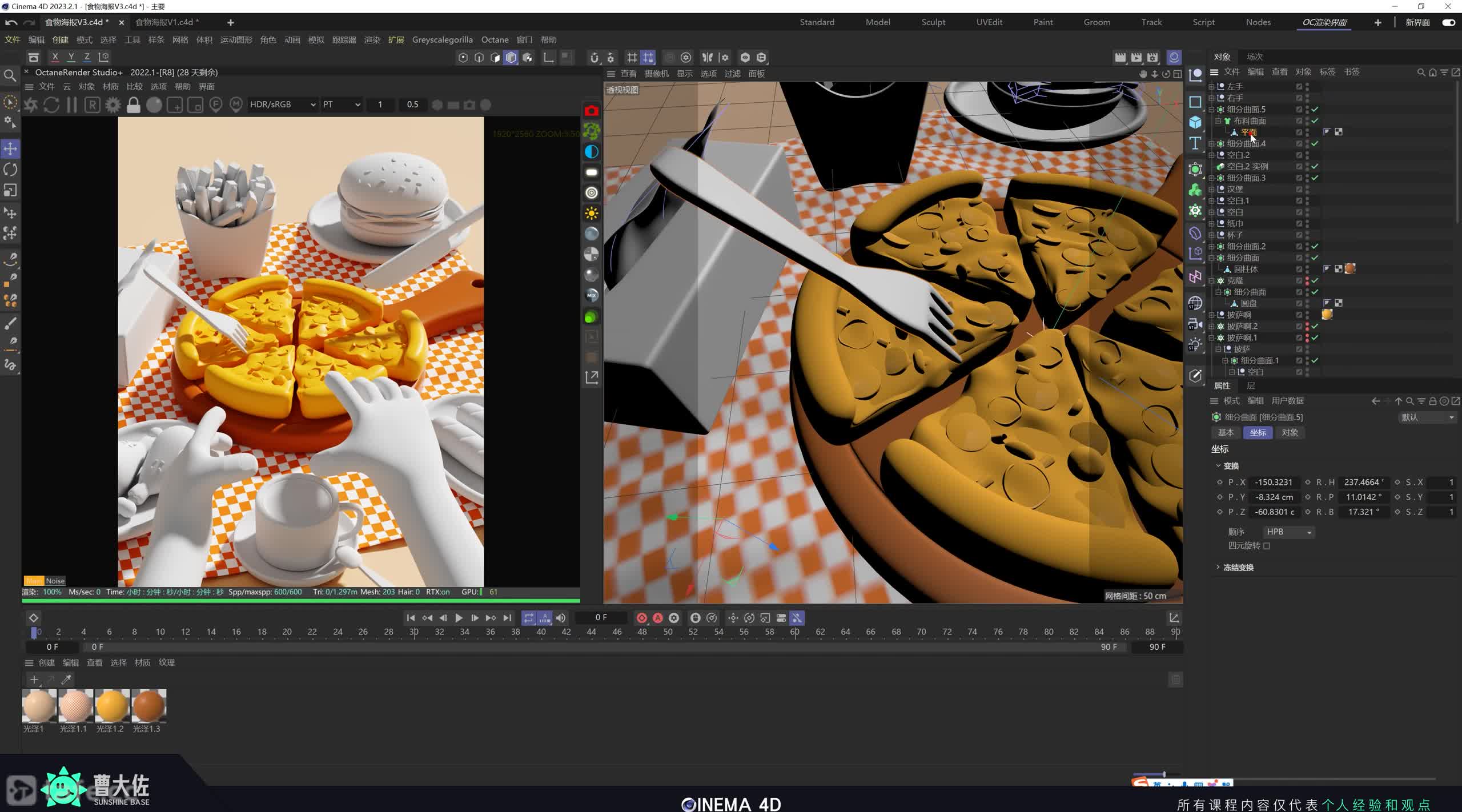Screen dimensions: 1462x812
Task: Select the 光泽1.2 orange material swatch
Action: [x=112, y=706]
